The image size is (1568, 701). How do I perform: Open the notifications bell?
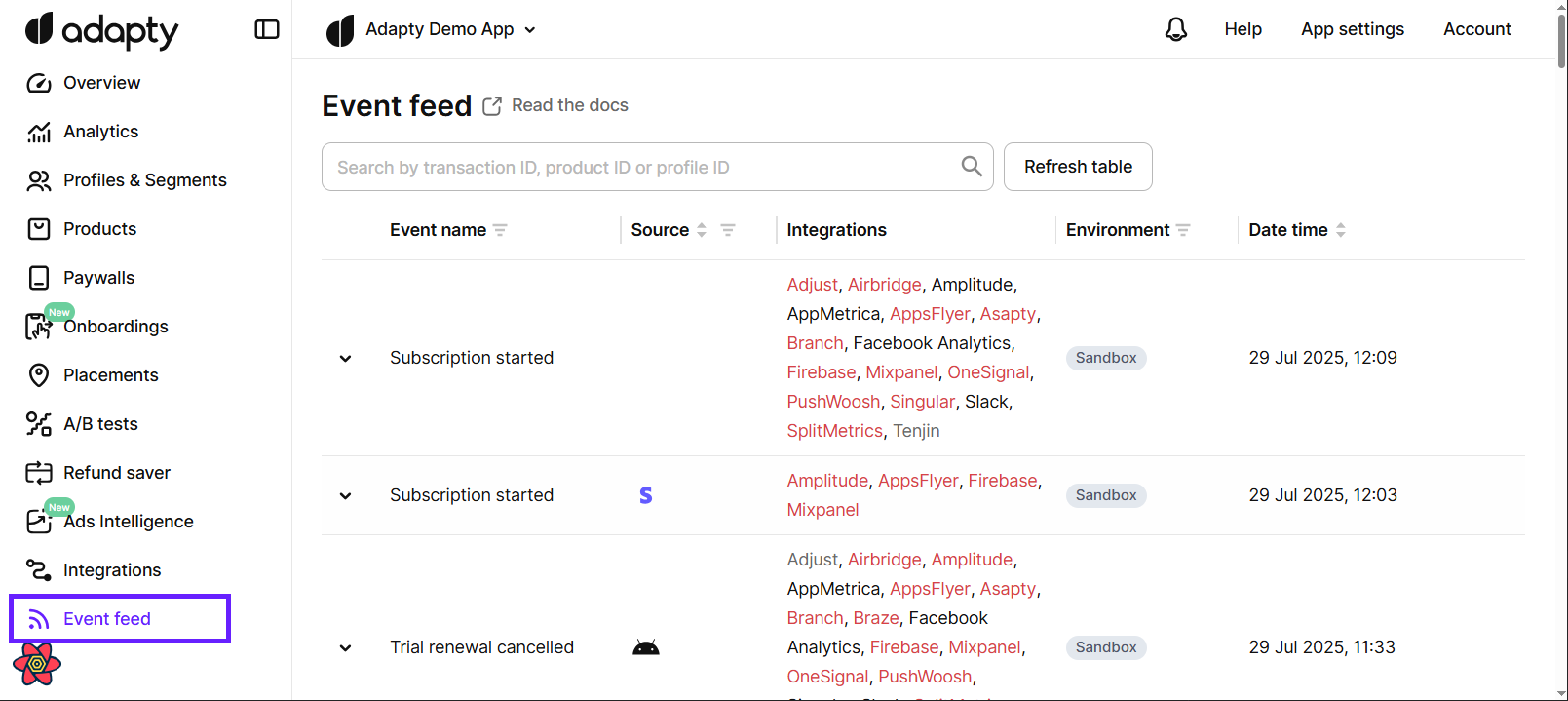point(1176,29)
